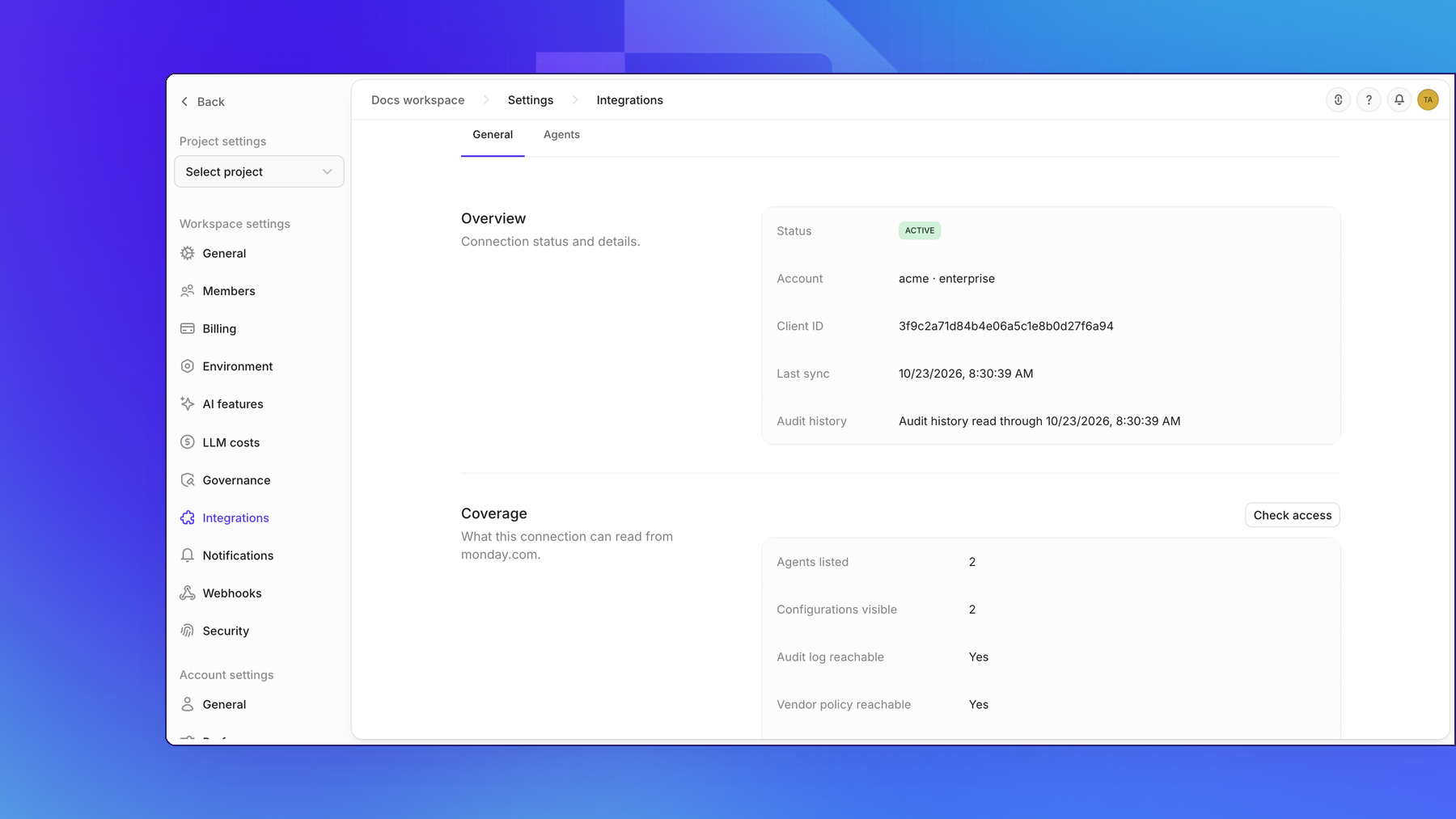Click the chevron after Docs workspace breadcrumb
Image resolution: width=1456 pixels, height=819 pixels.
486,100
